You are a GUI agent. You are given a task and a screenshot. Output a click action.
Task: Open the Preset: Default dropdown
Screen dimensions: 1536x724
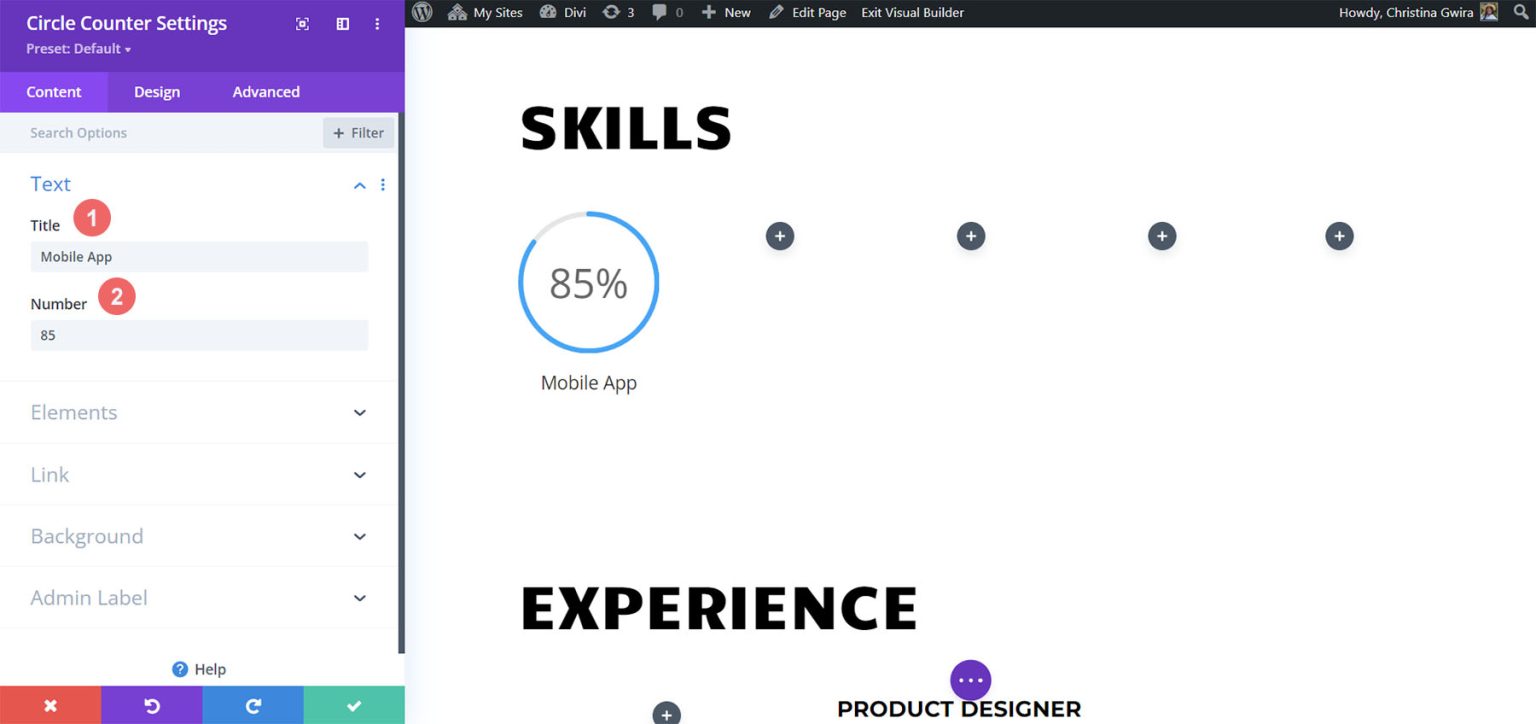click(78, 49)
